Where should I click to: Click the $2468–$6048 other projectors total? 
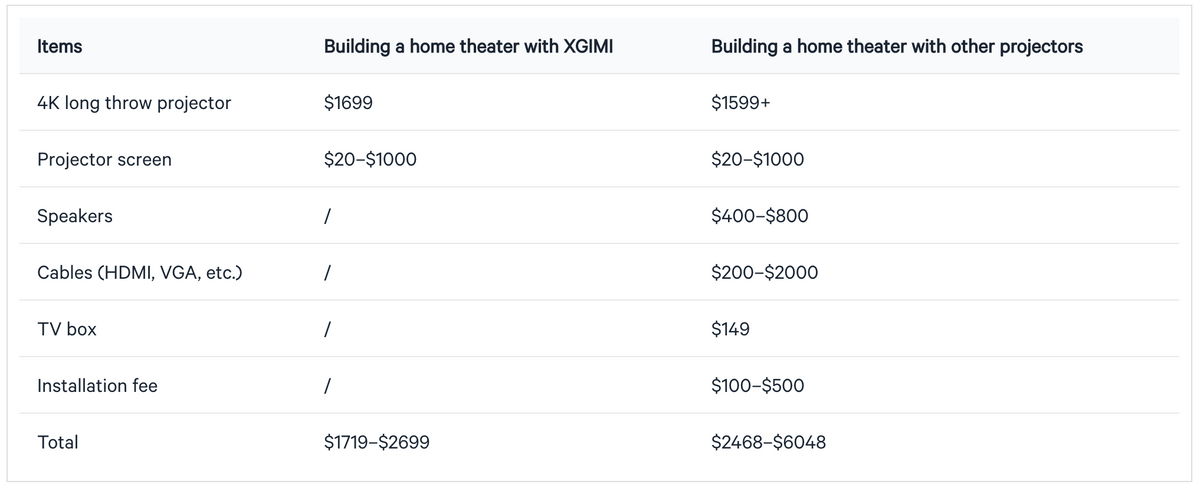pos(768,442)
